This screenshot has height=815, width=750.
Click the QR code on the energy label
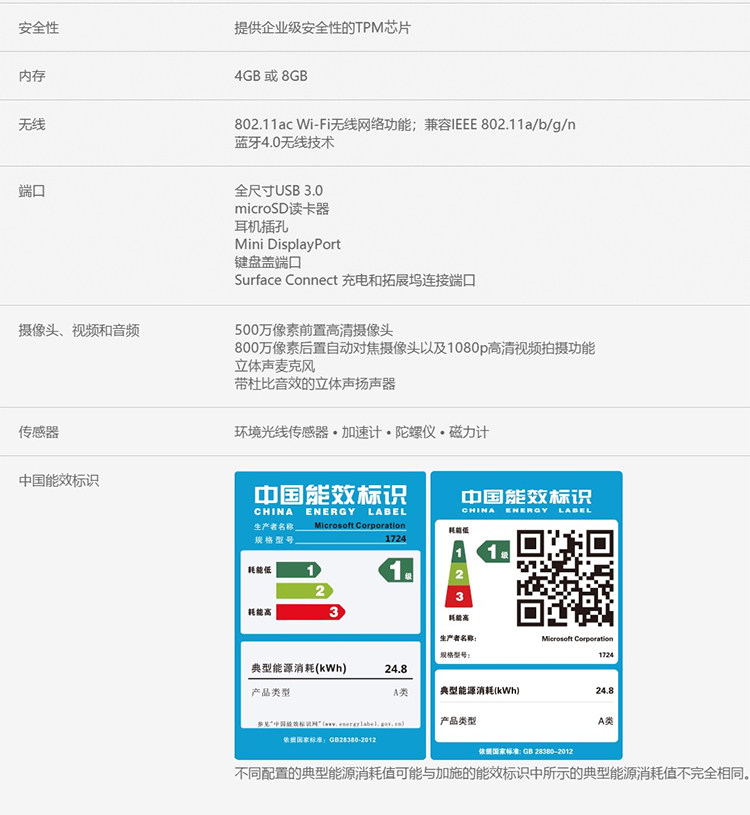[x=565, y=577]
